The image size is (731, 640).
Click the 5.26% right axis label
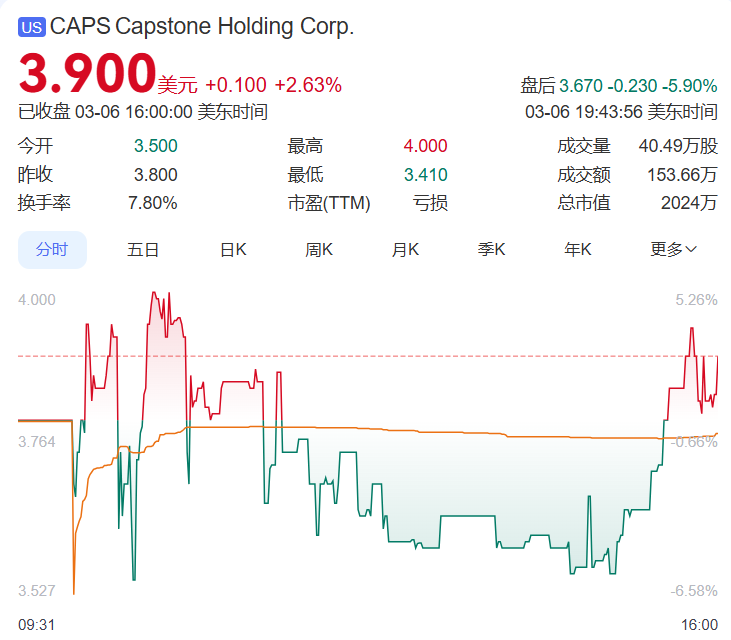tap(697, 300)
